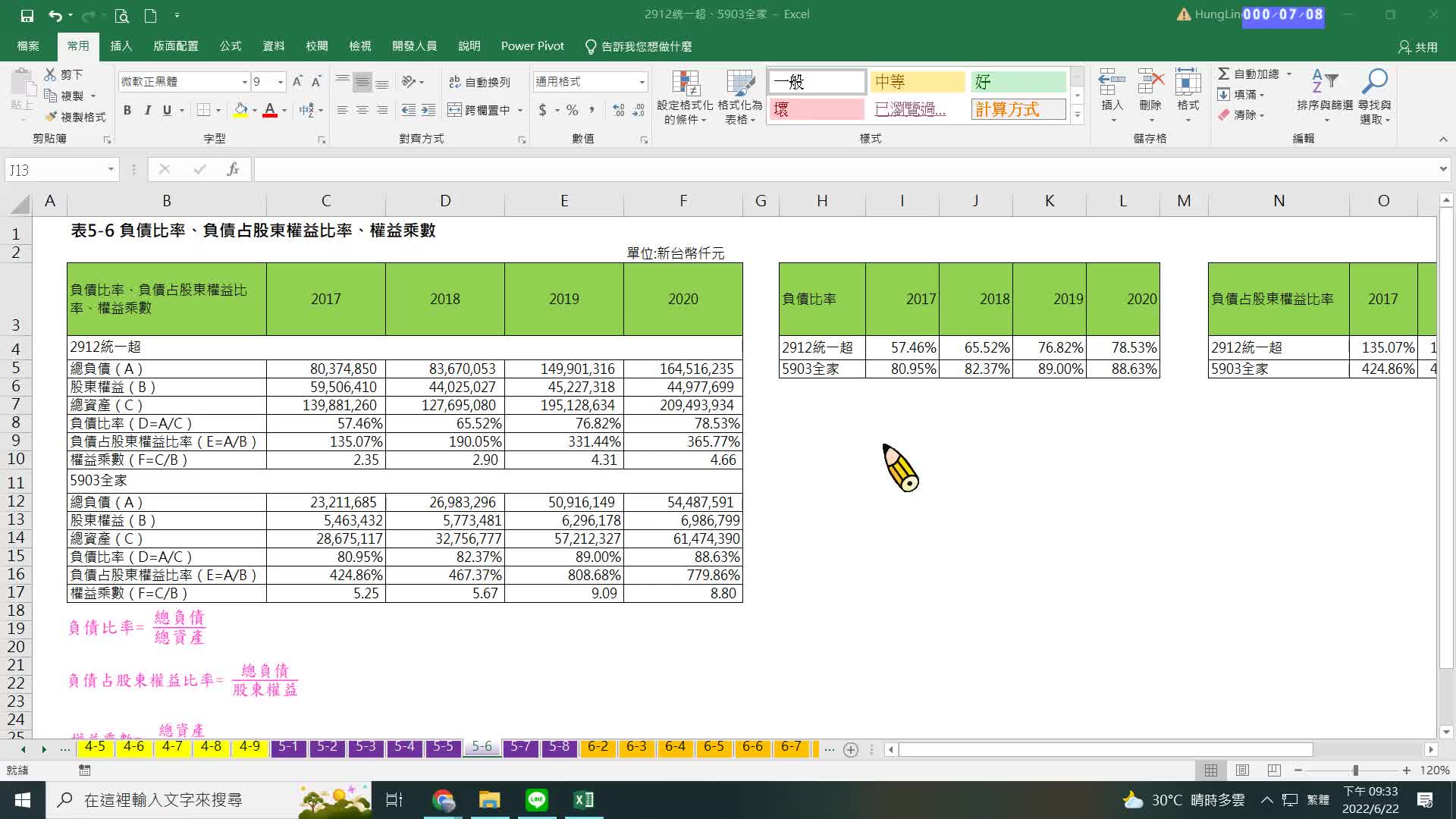
Task: Open Format as Table (格式化為表格)
Action: (739, 97)
